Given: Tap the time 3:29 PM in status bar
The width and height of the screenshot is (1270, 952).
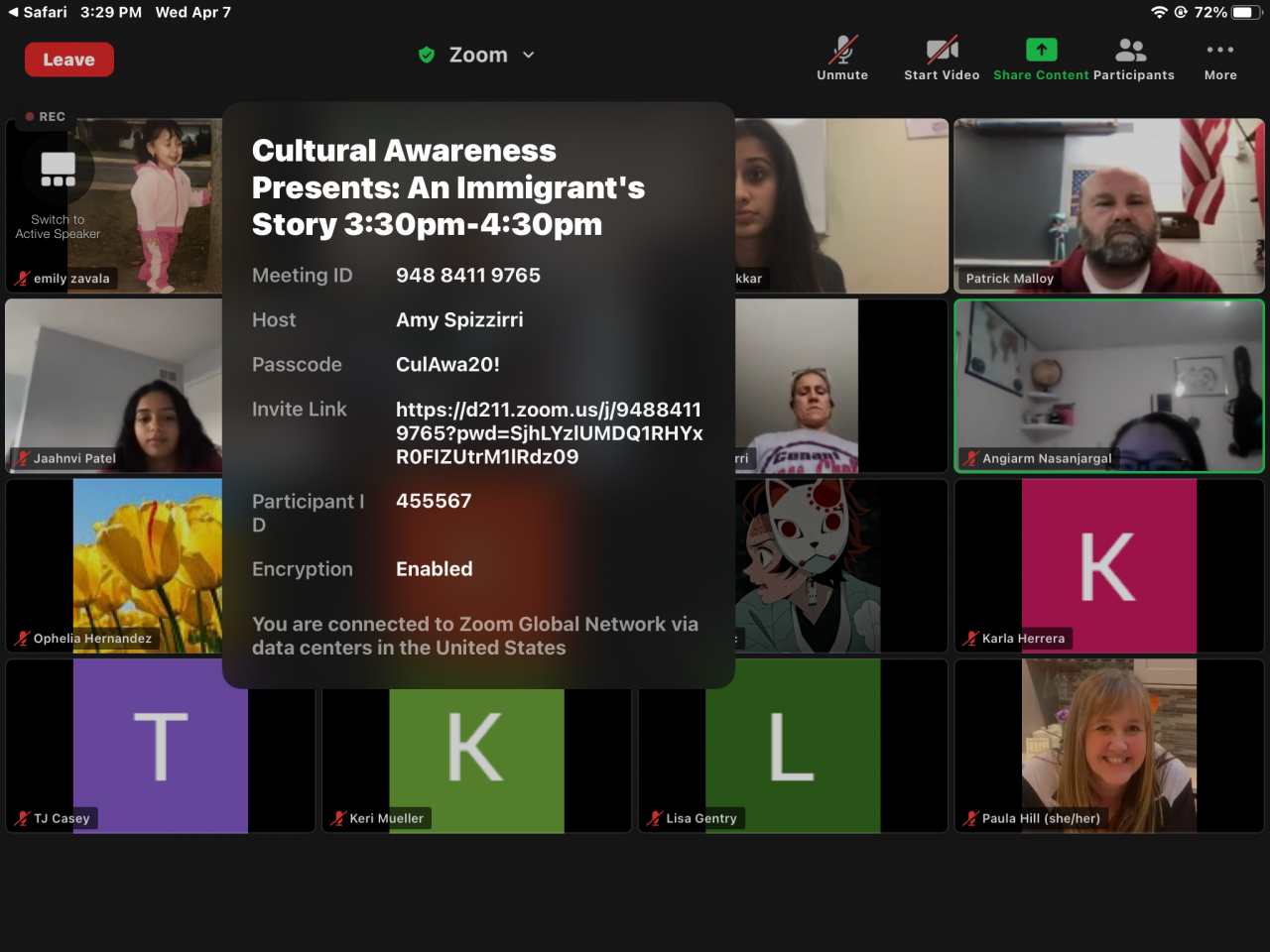Looking at the screenshot, I should pos(111,12).
